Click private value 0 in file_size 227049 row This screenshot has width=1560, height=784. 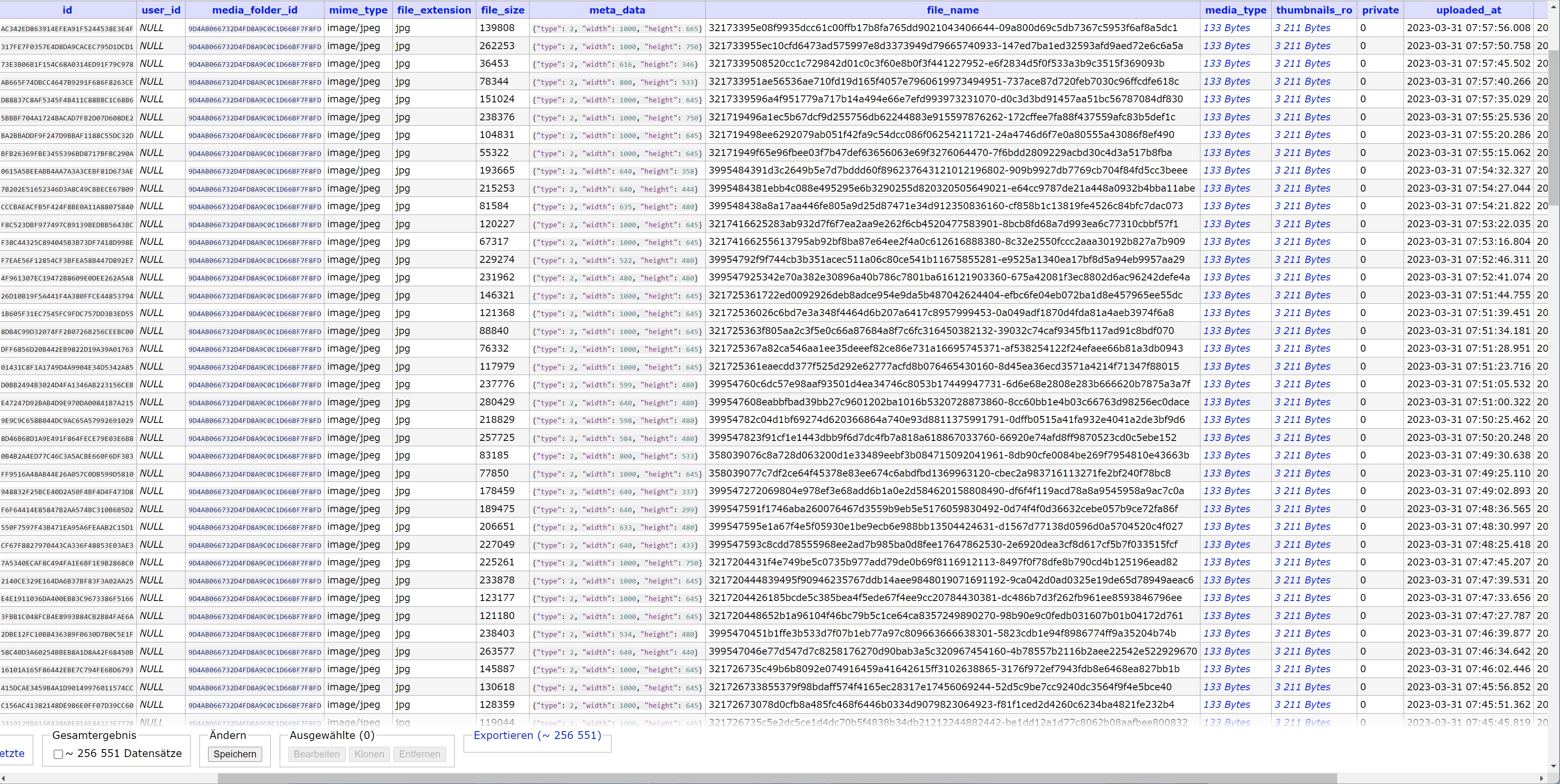point(1363,544)
